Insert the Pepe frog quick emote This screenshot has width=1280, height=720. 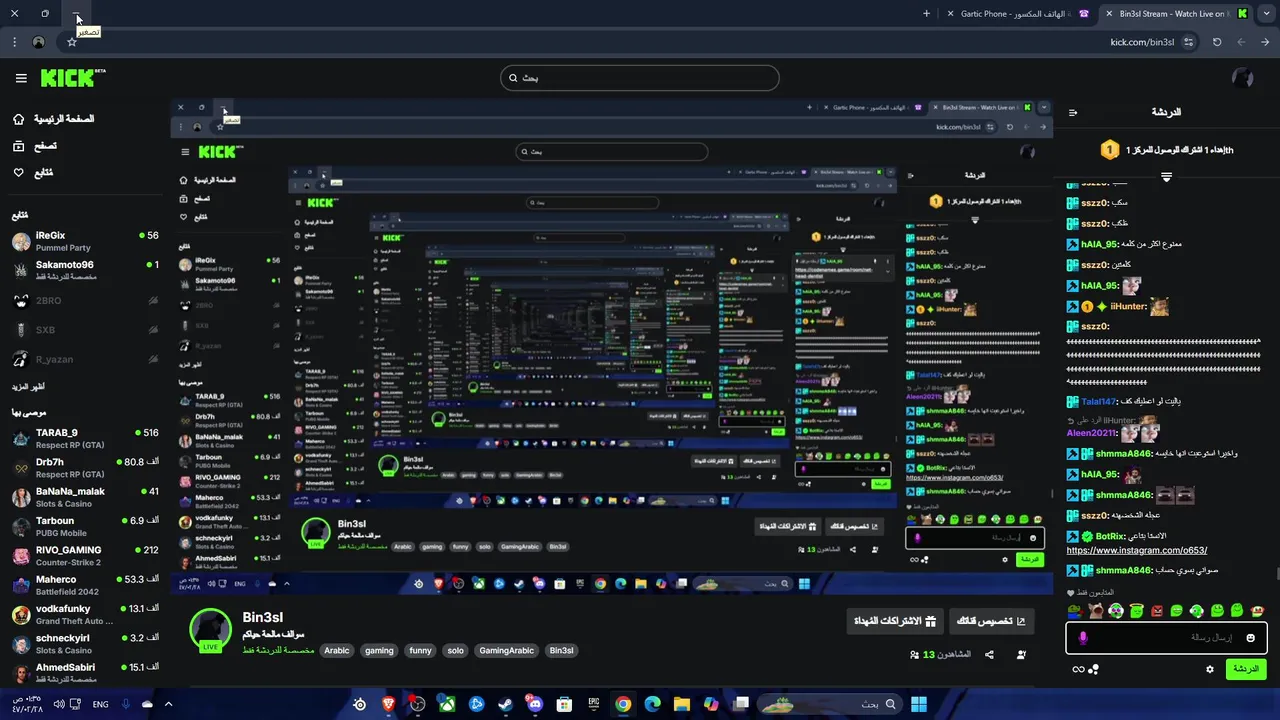(1075, 610)
